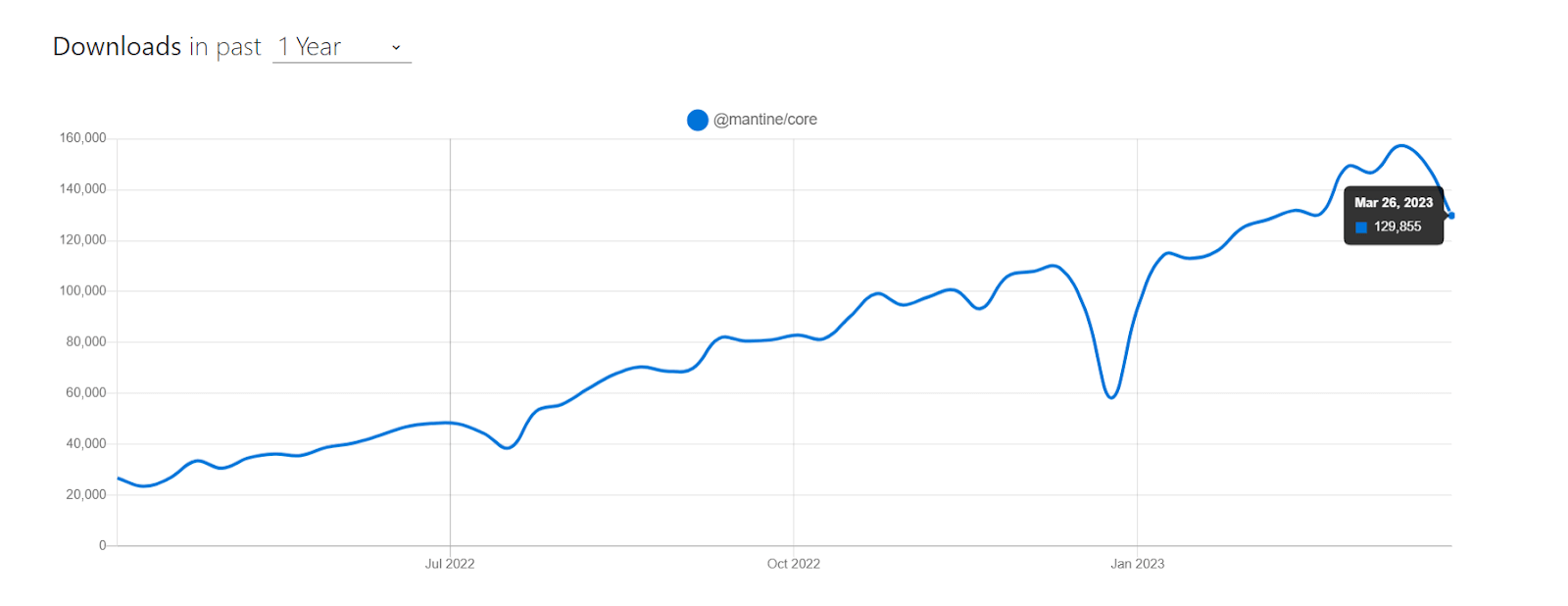
Task: Click the 'Downloads' heading text
Action: 117,47
